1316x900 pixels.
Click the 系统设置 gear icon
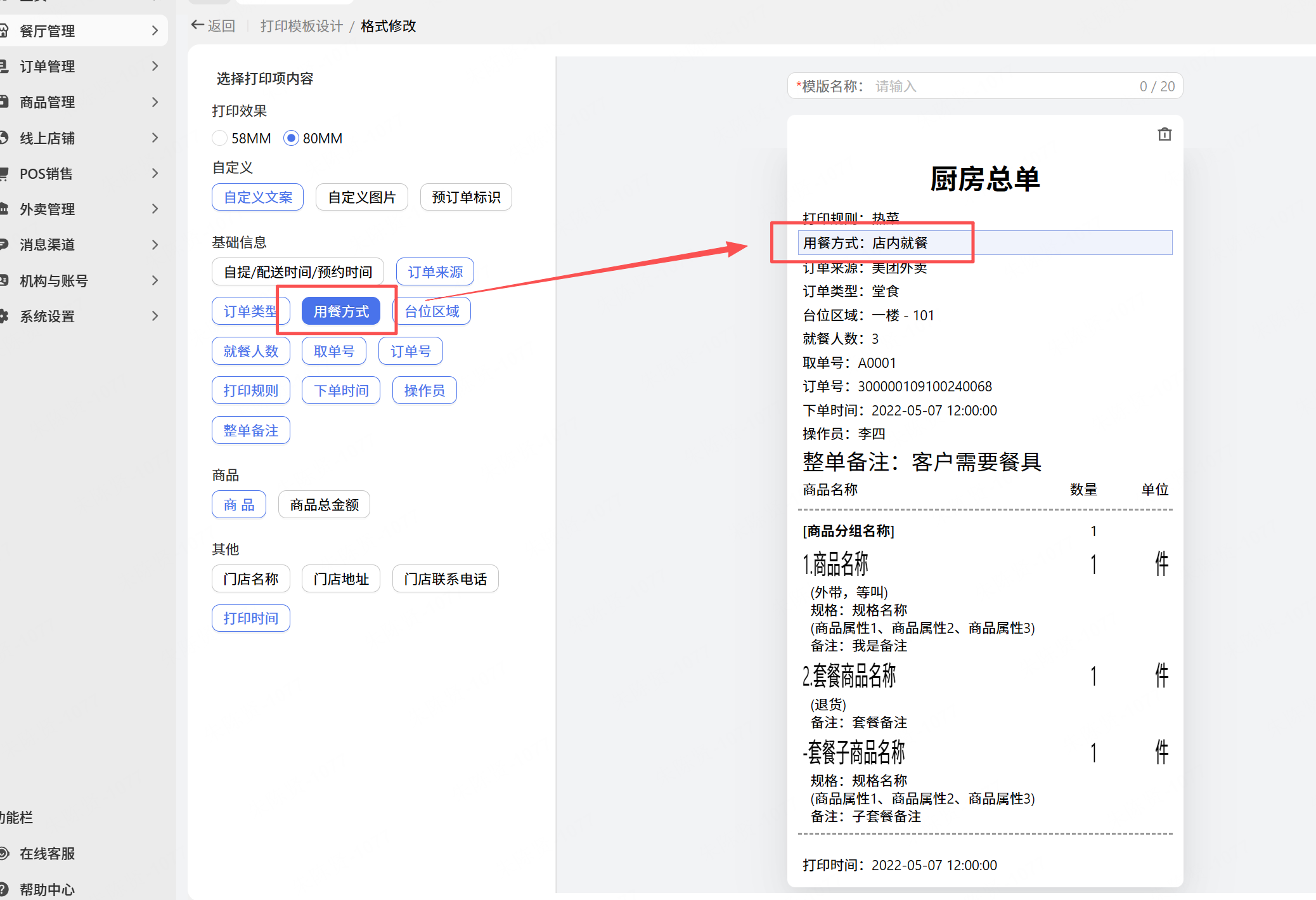point(4,316)
